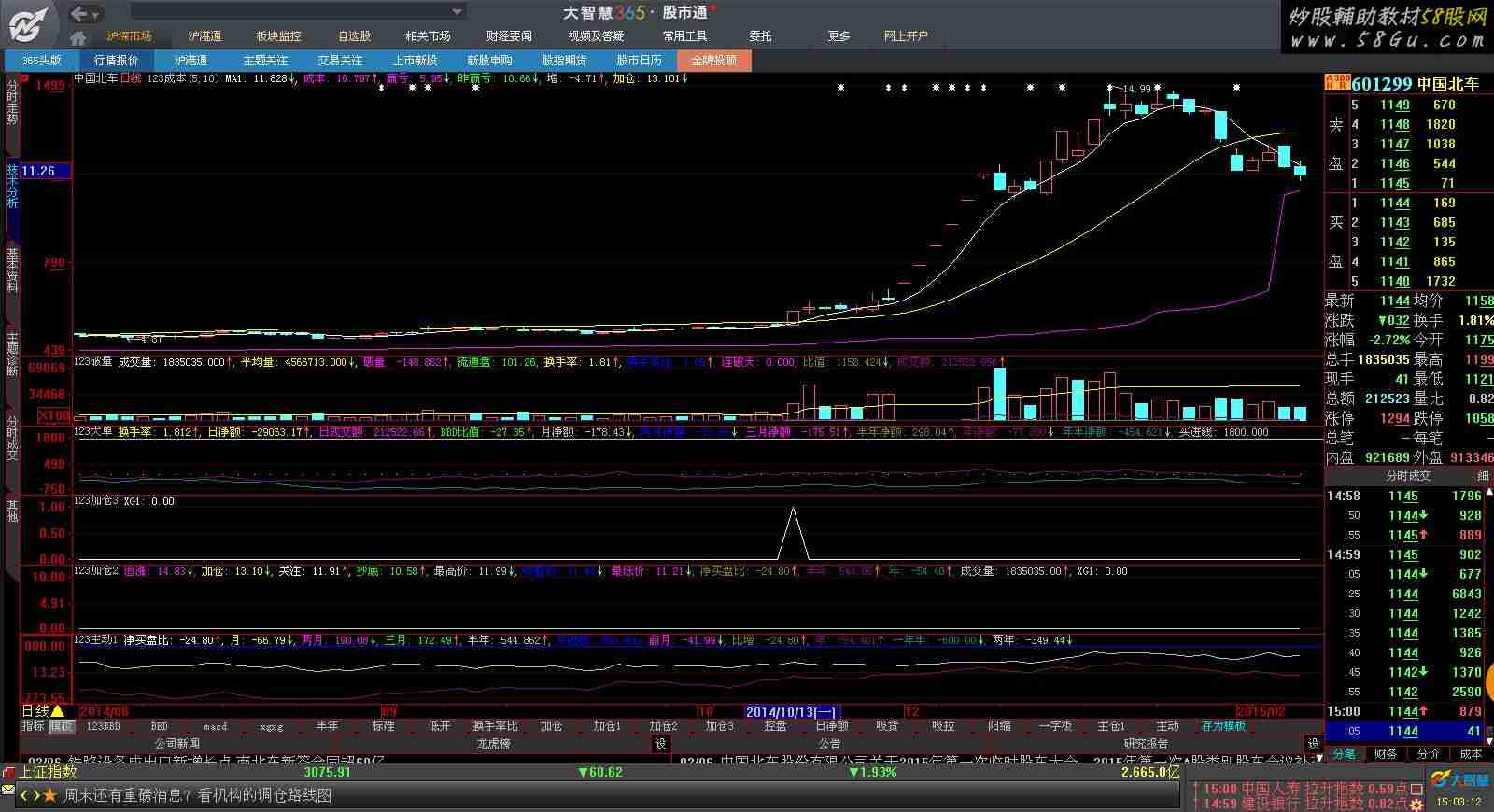Select the 一字板 indicator
Image resolution: width=1494 pixels, height=812 pixels.
click(1055, 726)
